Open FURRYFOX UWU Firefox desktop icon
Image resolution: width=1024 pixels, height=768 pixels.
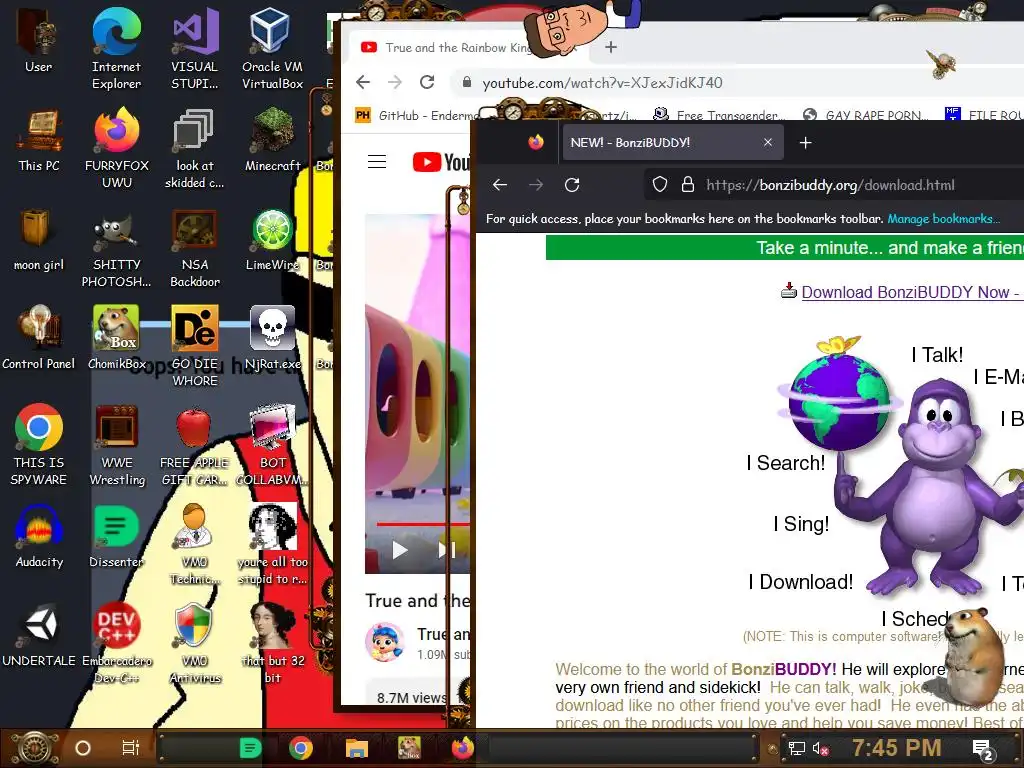pyautogui.click(x=116, y=149)
